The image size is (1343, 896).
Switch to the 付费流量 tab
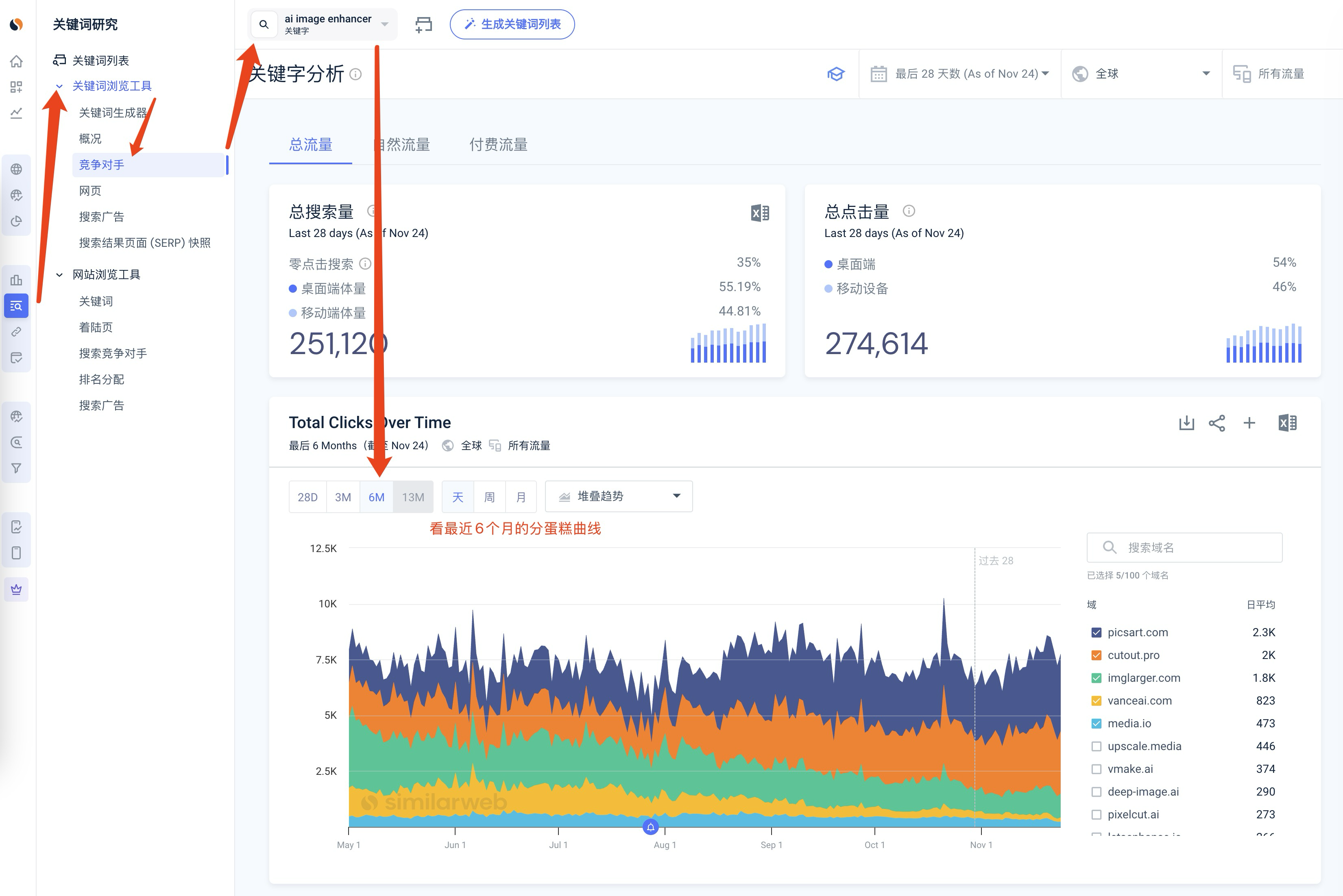point(498,145)
